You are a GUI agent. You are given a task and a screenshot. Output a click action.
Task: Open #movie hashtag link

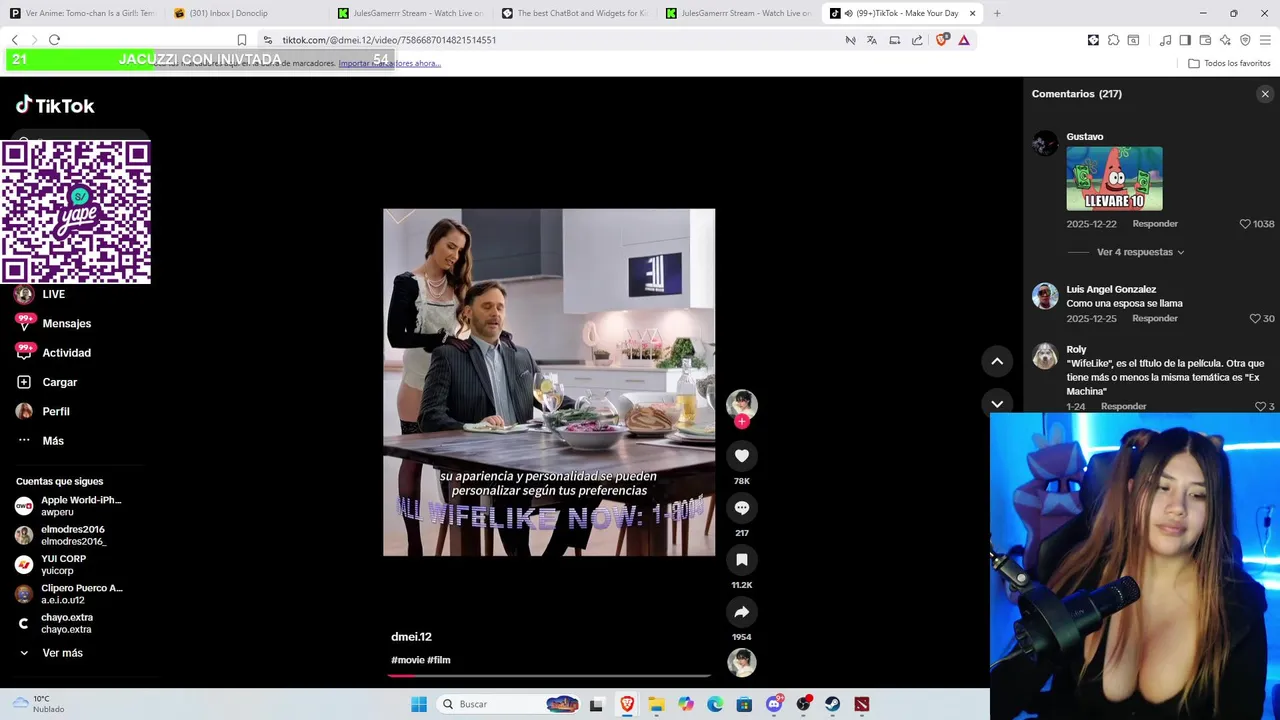pos(408,660)
